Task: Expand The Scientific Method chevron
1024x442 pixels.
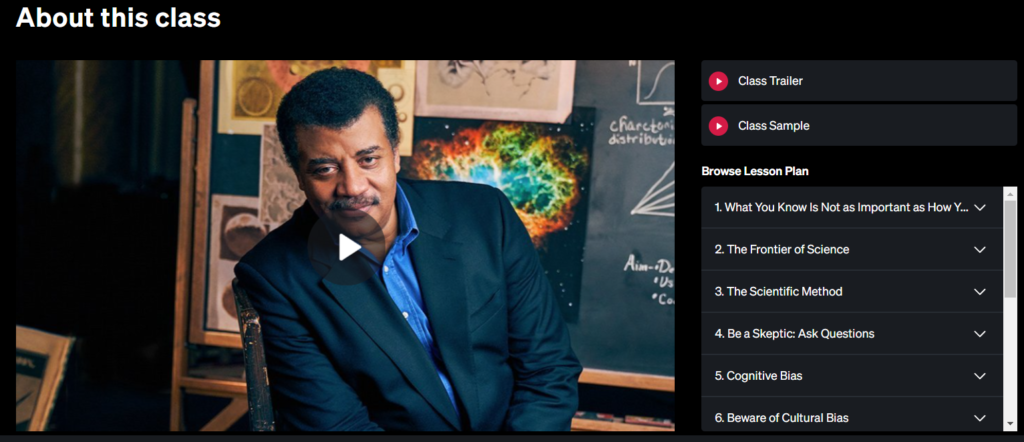Action: point(980,292)
